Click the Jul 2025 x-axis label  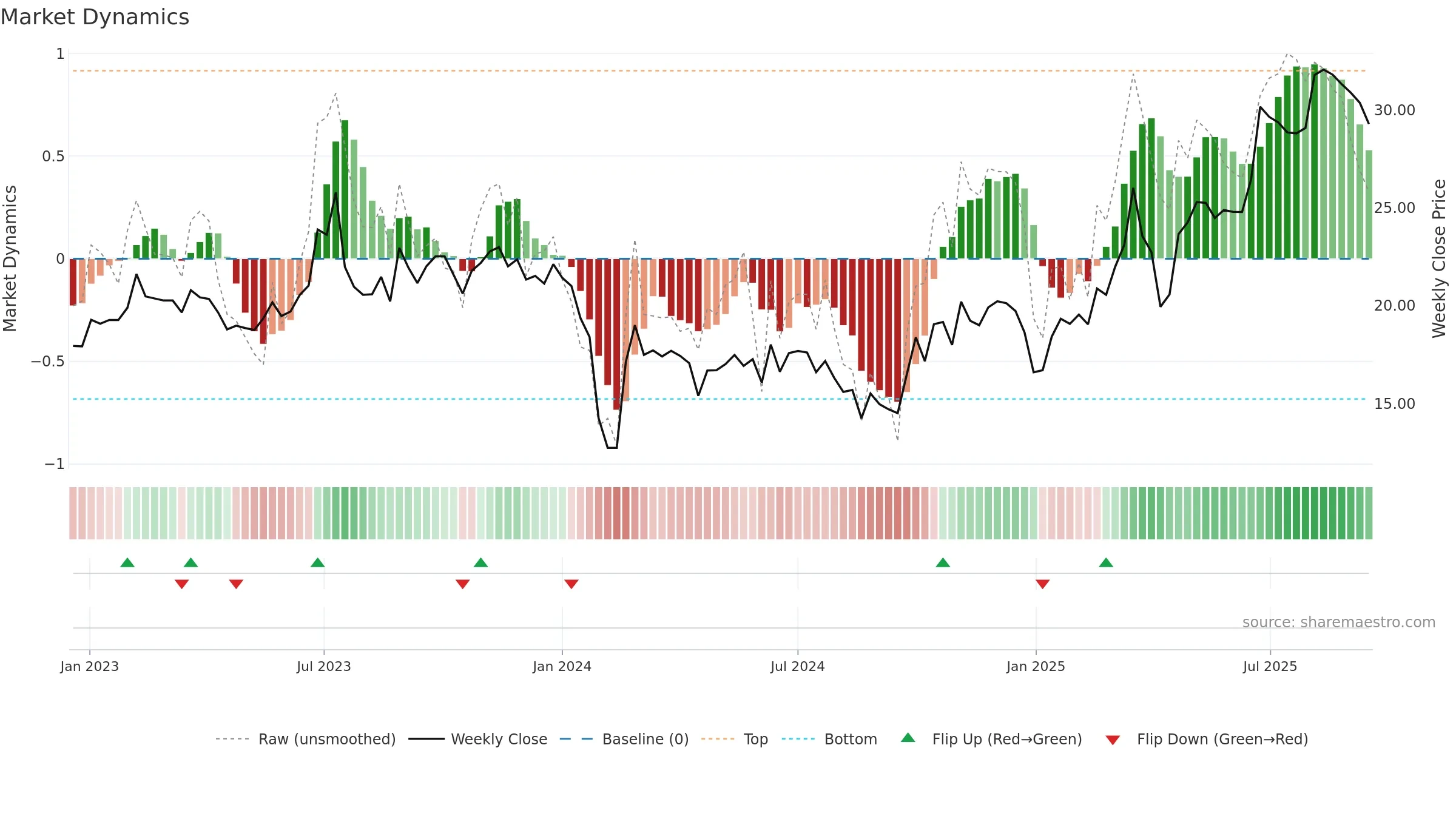click(1270, 666)
